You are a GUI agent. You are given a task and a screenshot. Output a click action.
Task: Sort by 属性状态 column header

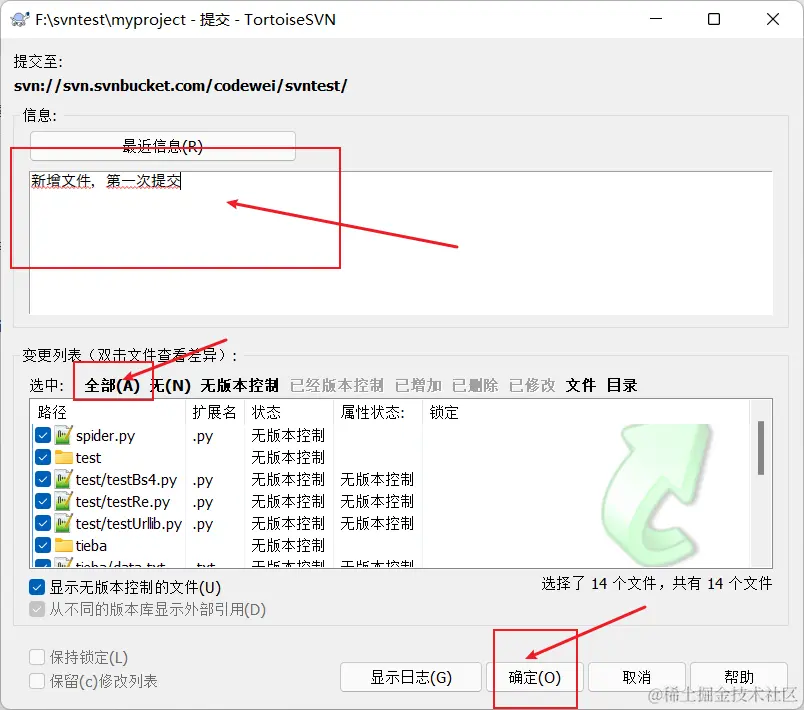(378, 412)
